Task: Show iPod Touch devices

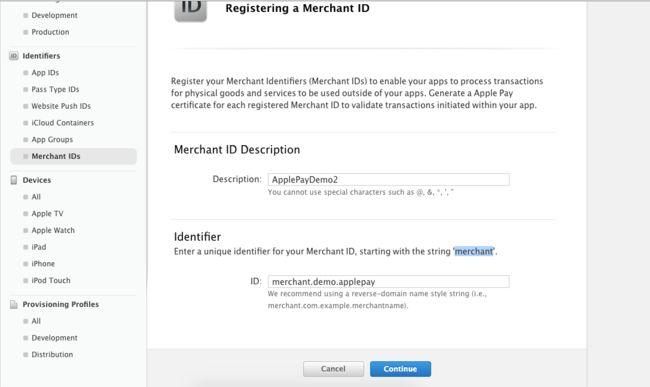Action: (51, 281)
